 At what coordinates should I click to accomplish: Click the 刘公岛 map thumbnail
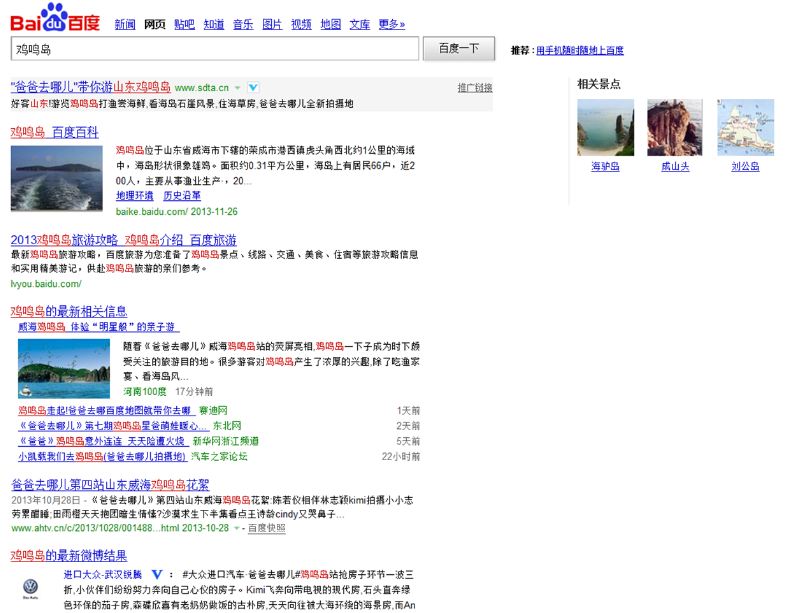(745, 127)
